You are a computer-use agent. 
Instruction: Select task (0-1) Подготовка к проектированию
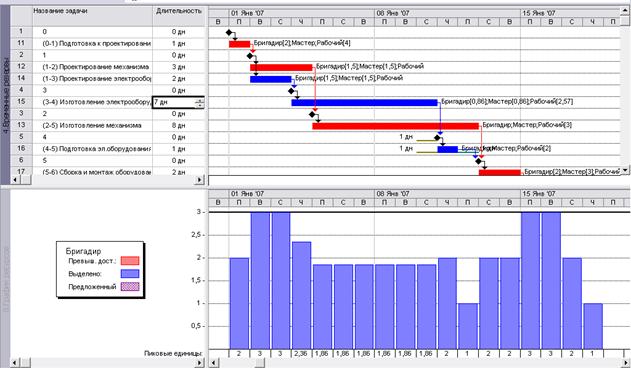click(97, 43)
